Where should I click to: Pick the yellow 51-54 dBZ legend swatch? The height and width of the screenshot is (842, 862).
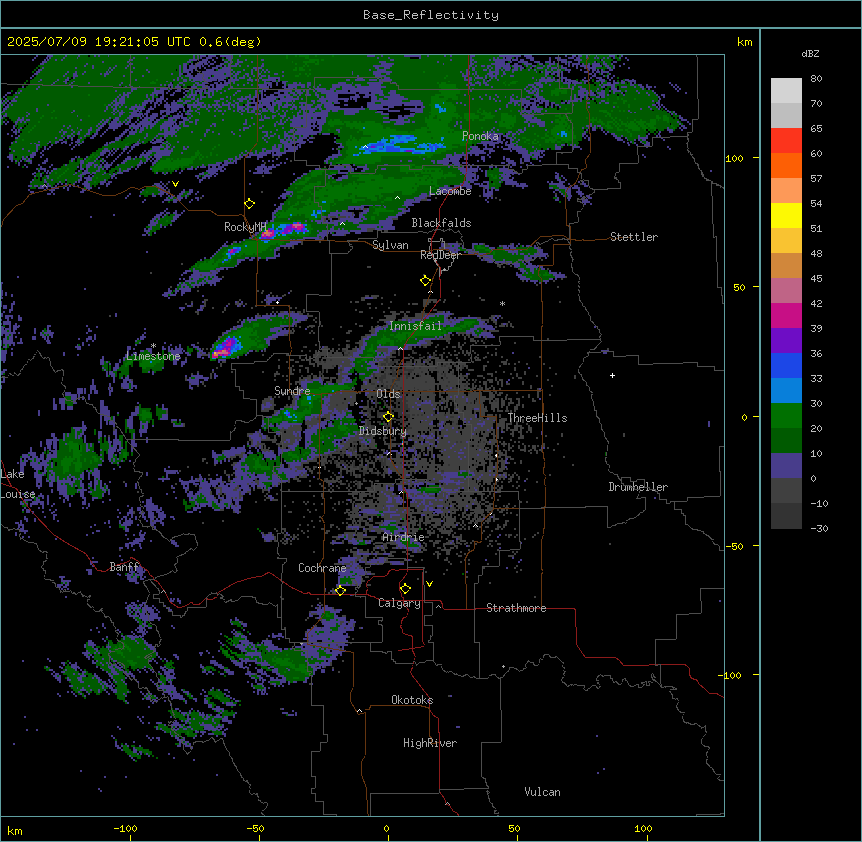pyautogui.click(x=786, y=215)
